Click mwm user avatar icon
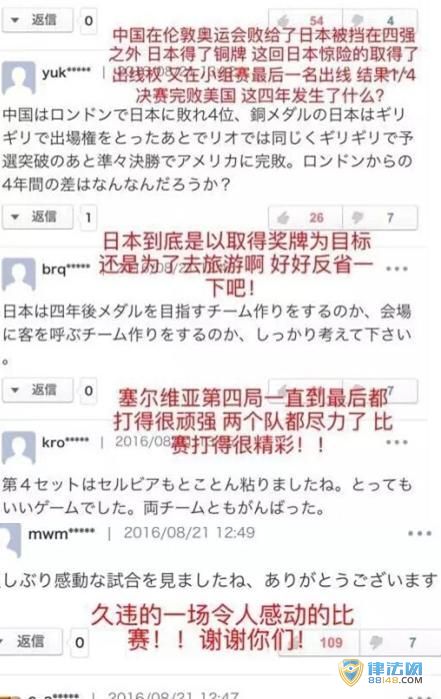441x699 pixels. click(x=10, y=540)
